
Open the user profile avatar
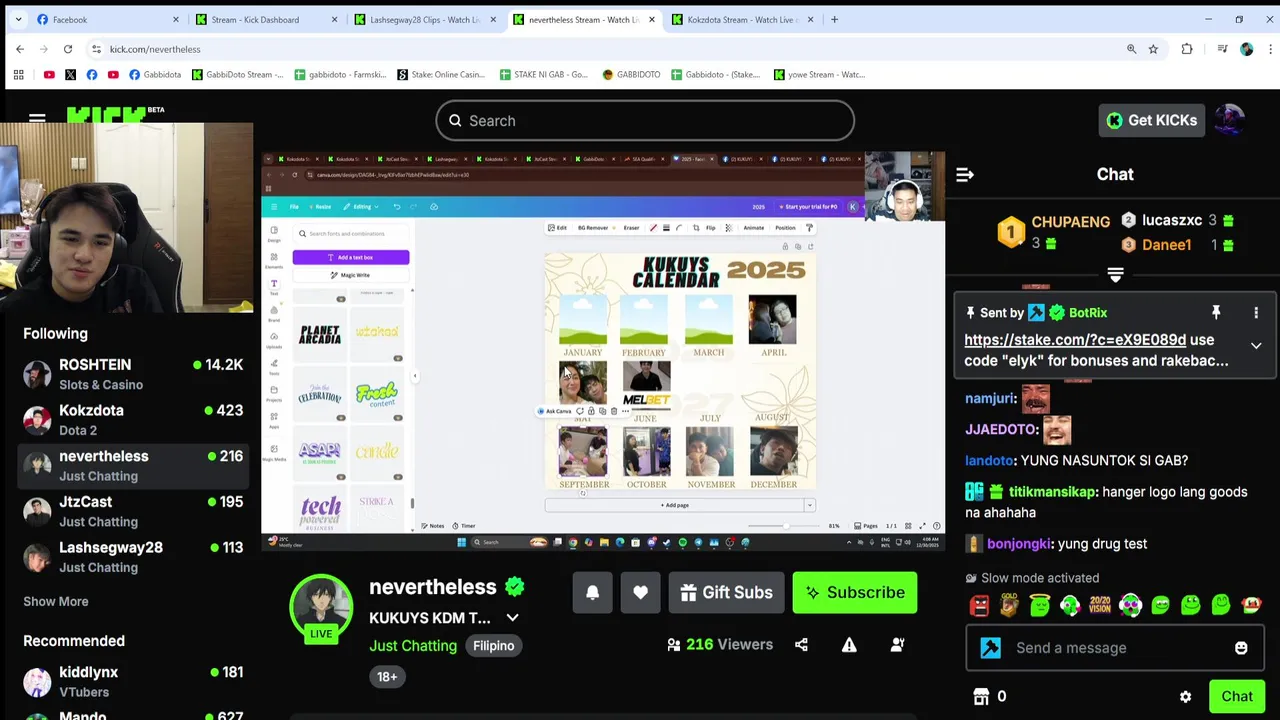(1229, 120)
